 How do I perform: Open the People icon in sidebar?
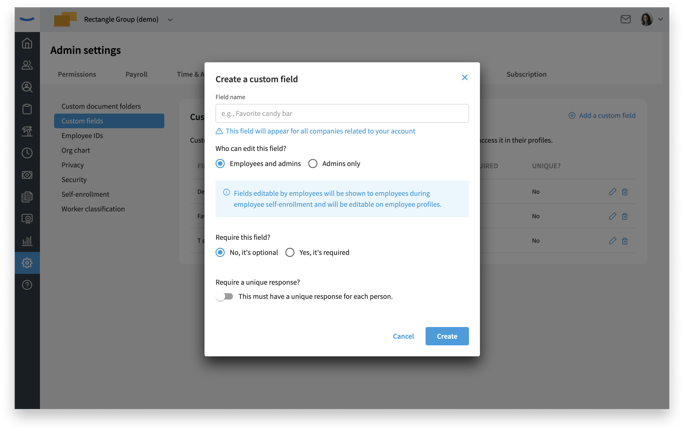click(27, 65)
